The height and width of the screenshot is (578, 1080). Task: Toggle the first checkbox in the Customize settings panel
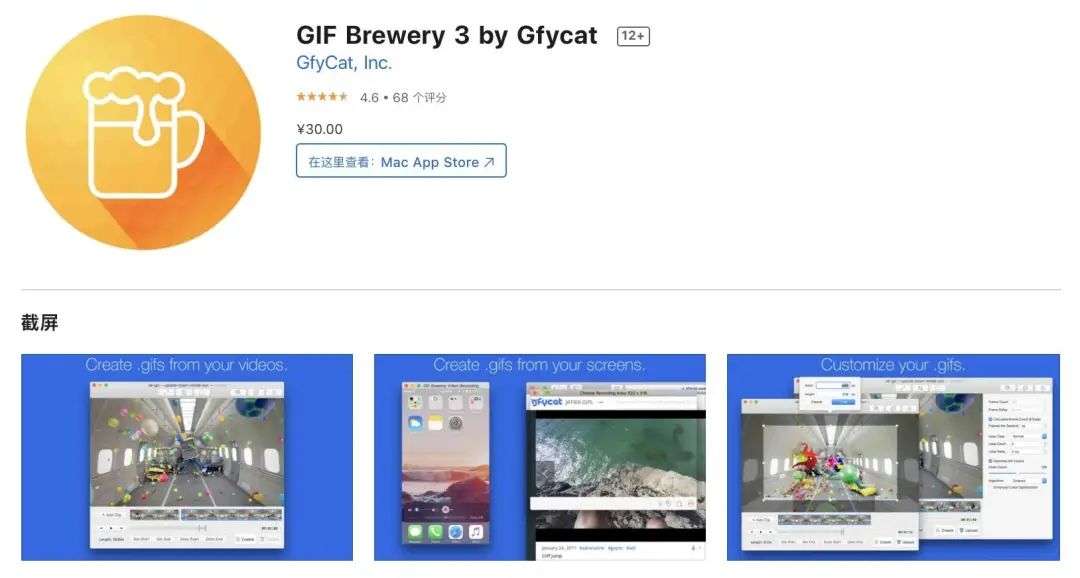(x=990, y=419)
